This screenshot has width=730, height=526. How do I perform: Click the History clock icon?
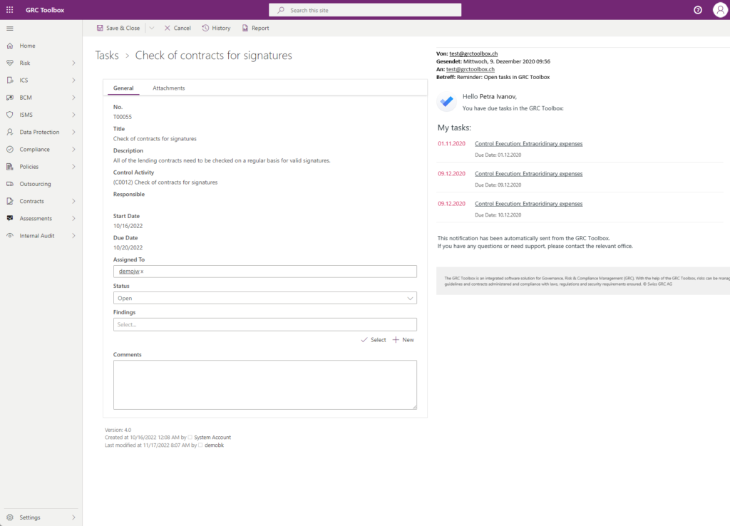click(x=205, y=28)
